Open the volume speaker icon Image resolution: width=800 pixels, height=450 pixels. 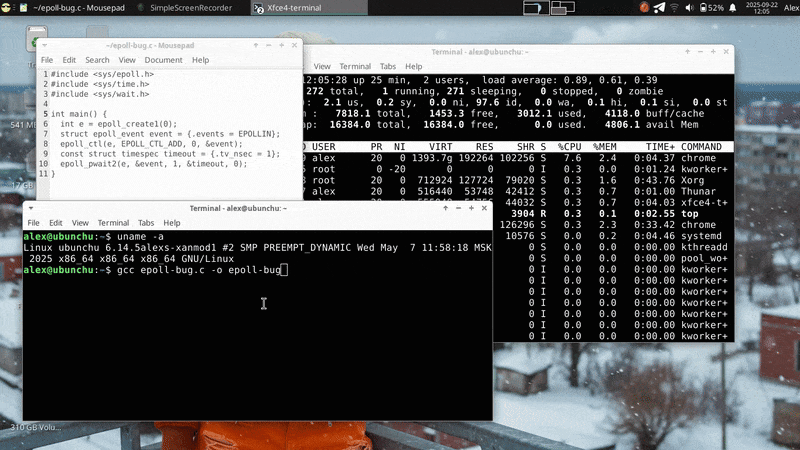tap(689, 8)
